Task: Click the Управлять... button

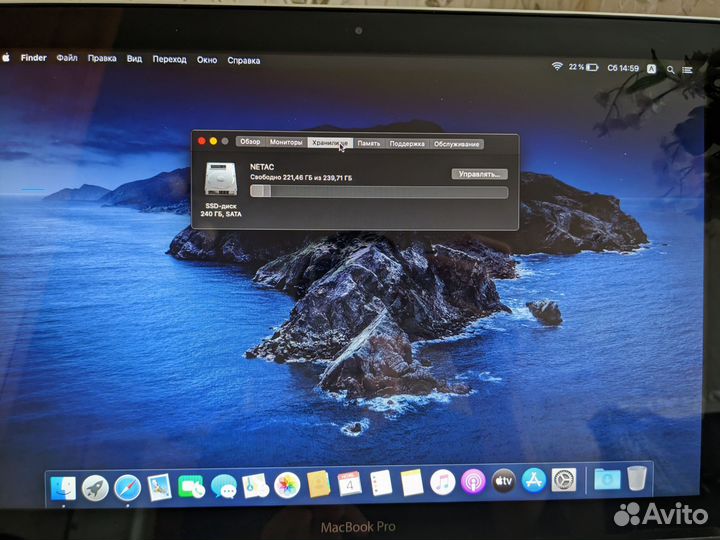Action: [479, 174]
